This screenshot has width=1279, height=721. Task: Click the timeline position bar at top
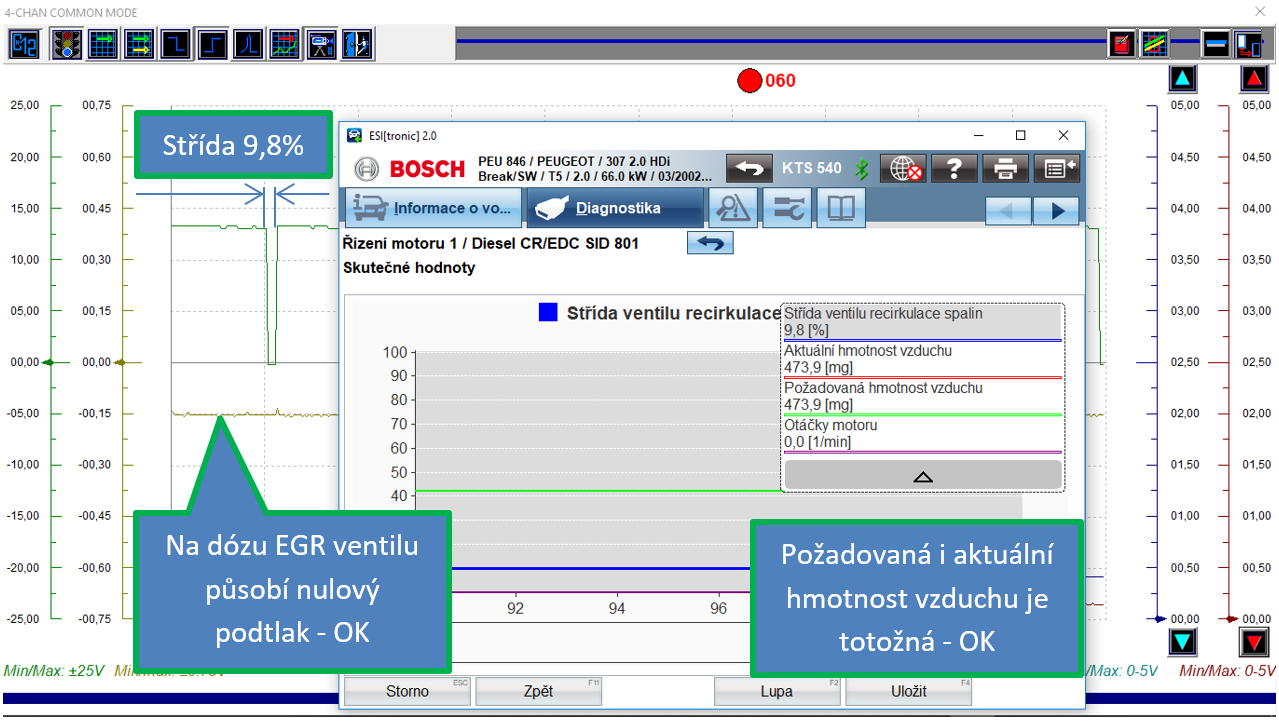click(780, 41)
